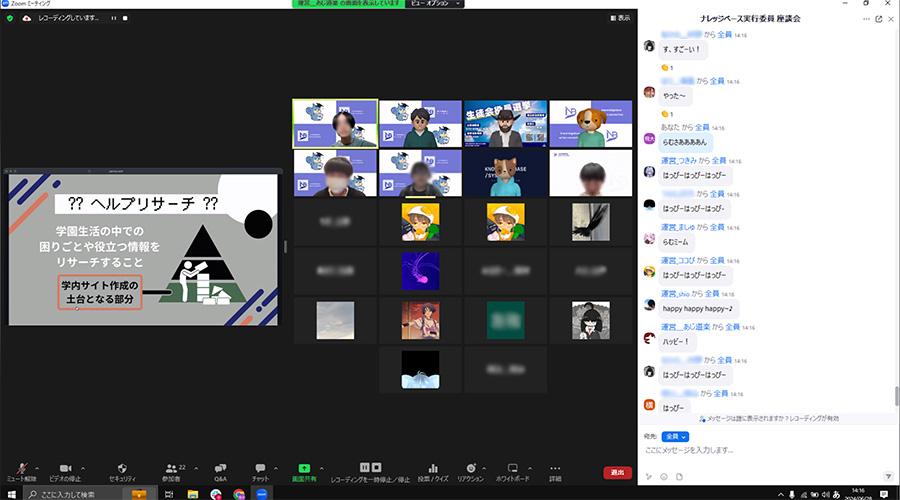Click the red Leave (退出) button
The height and width of the screenshot is (500, 900).
click(x=617, y=472)
